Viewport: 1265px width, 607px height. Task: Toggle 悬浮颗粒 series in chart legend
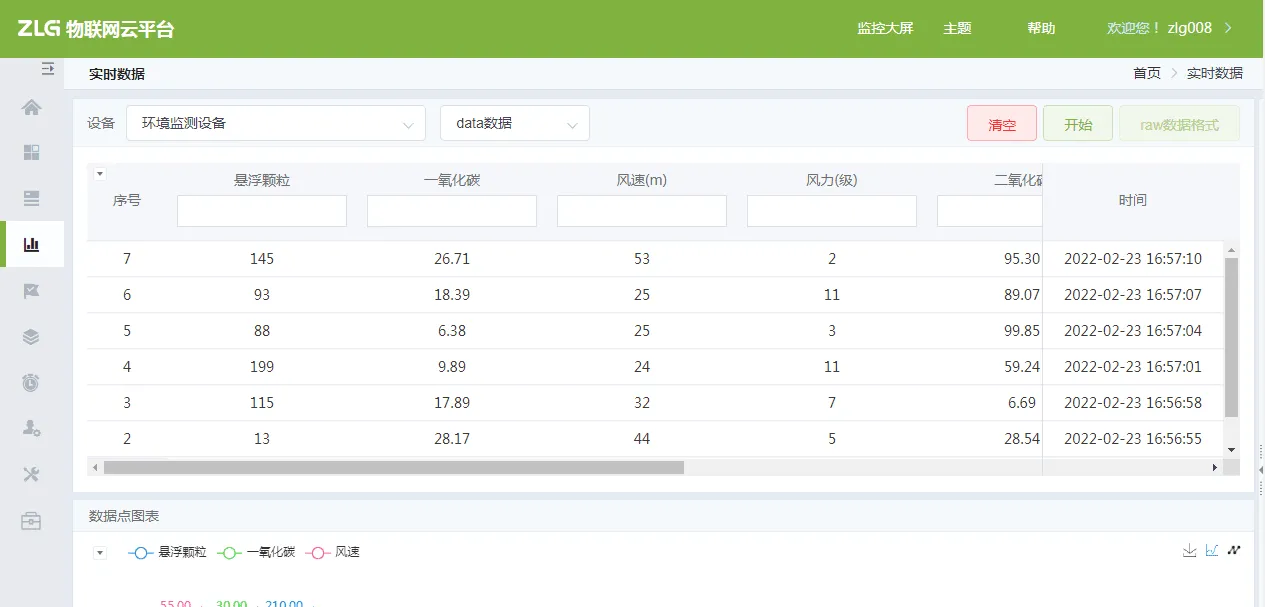coord(167,552)
